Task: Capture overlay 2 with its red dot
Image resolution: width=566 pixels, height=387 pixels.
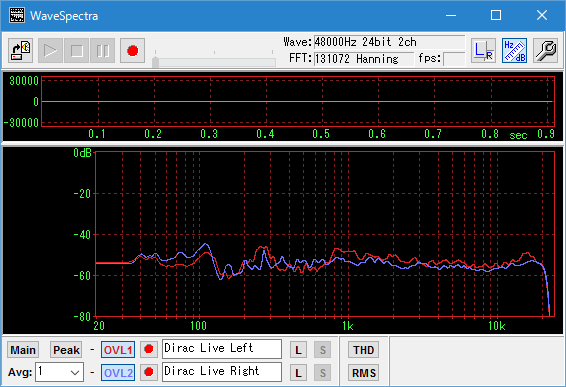Action: pos(149,372)
